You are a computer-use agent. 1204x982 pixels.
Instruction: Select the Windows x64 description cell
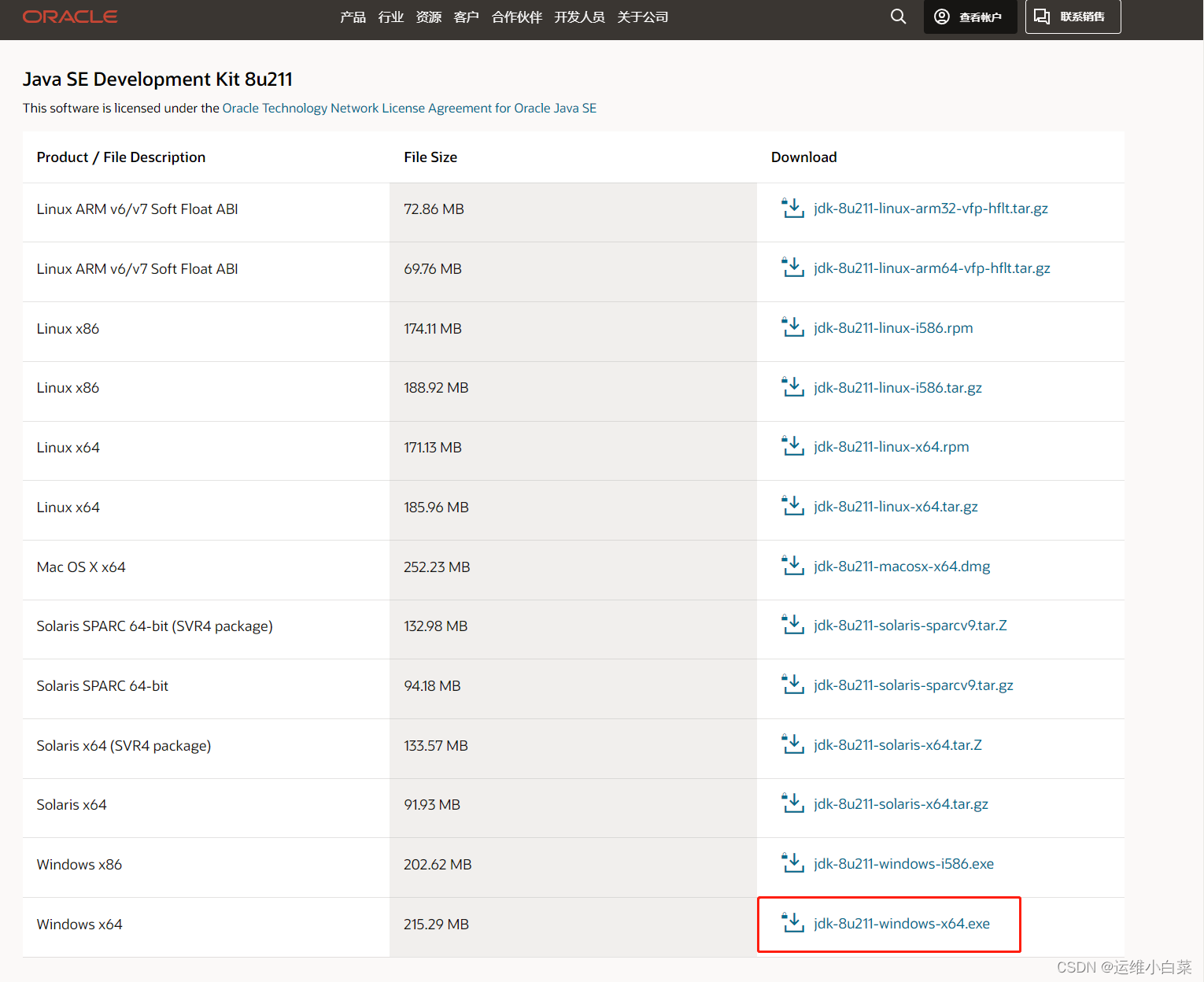coord(206,927)
